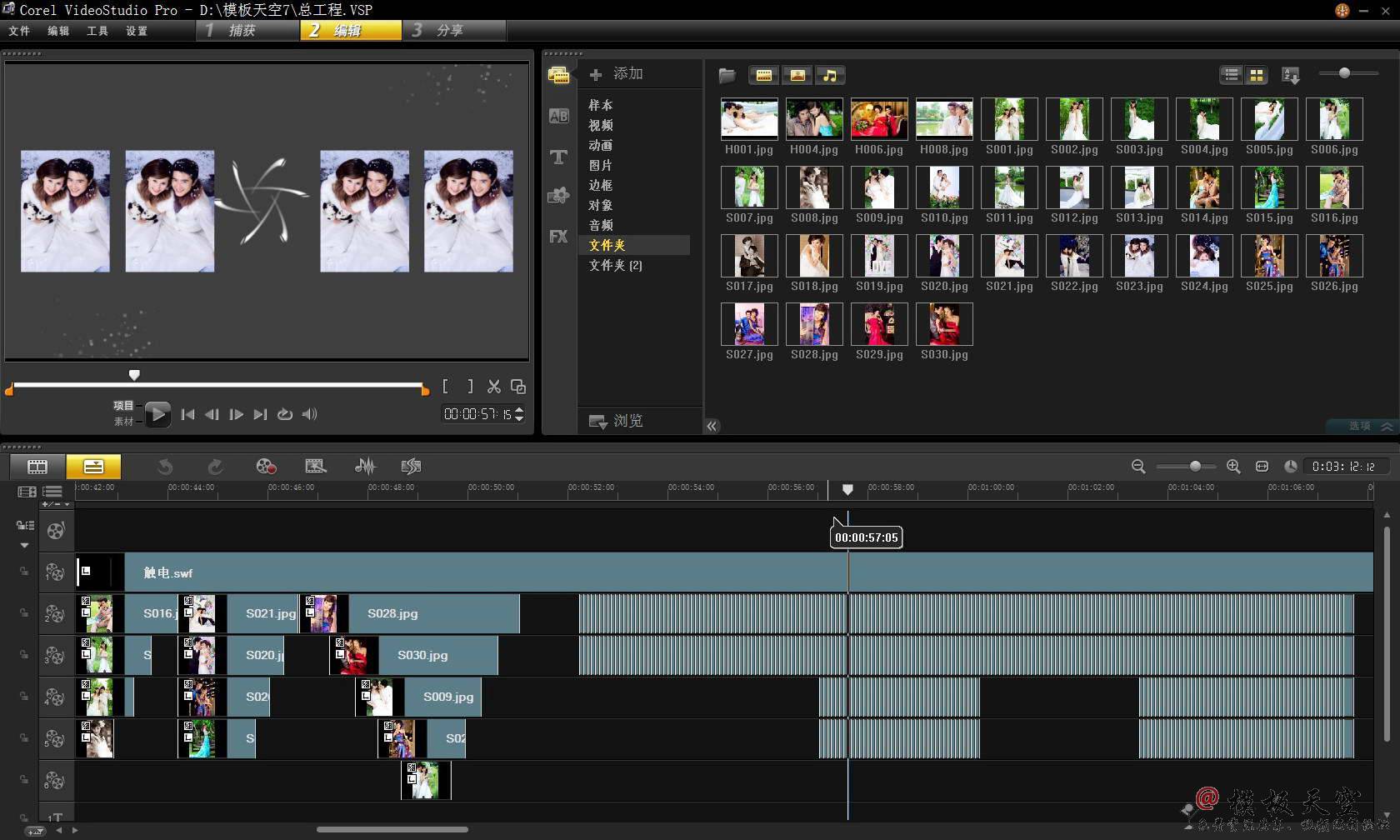This screenshot has width=1400, height=840.
Task: Toggle show videos filter in library
Action: pos(763,76)
